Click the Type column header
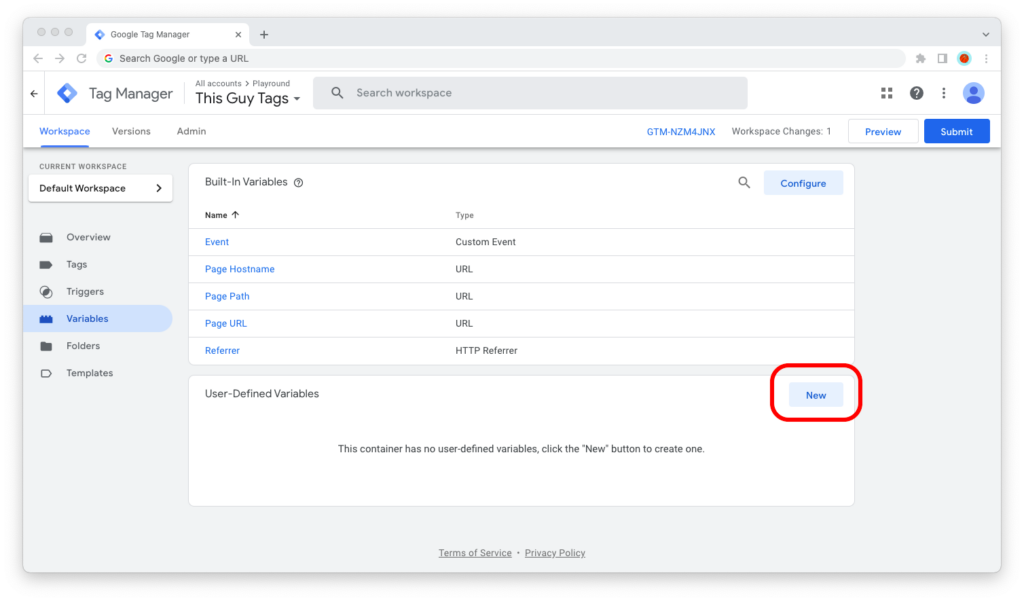 464,215
